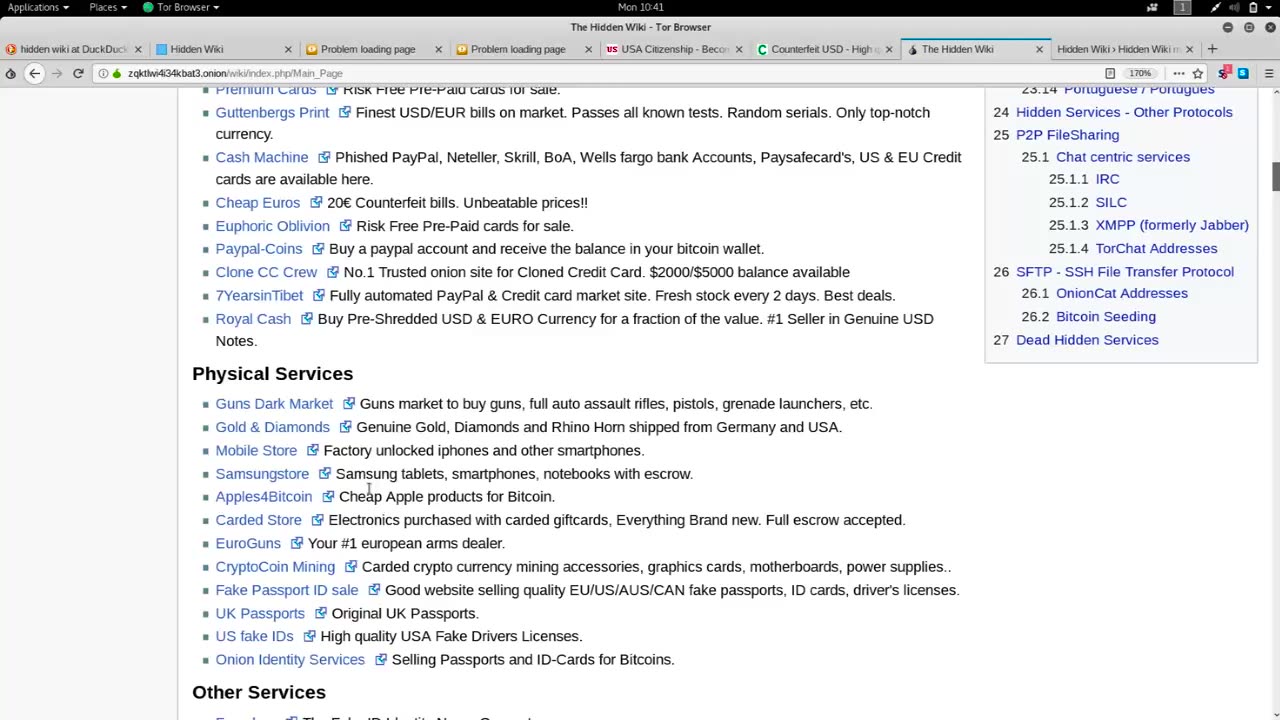Toggle reader view in the address bar
The height and width of the screenshot is (720, 1280).
click(1110, 73)
